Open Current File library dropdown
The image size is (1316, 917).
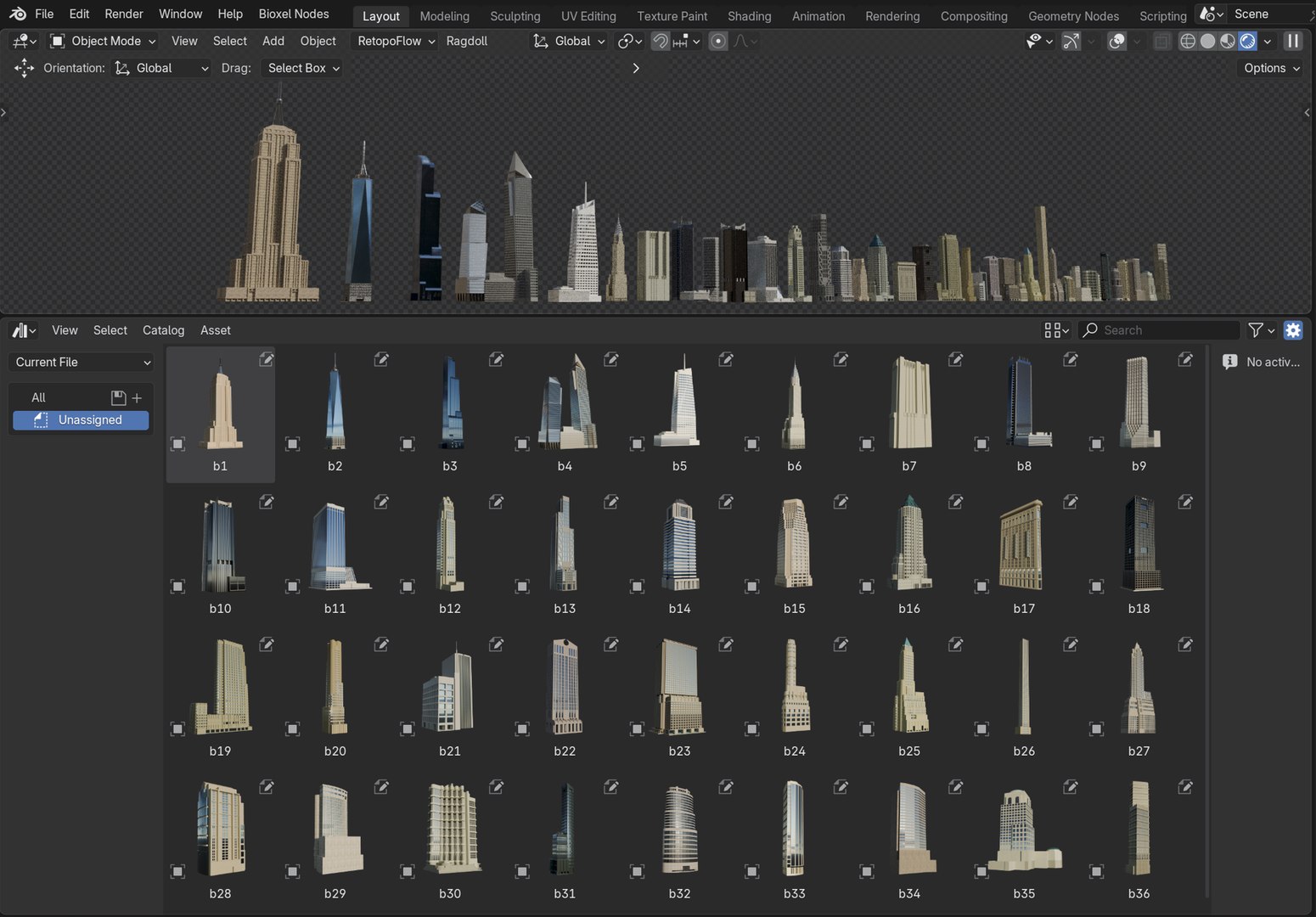tap(82, 362)
